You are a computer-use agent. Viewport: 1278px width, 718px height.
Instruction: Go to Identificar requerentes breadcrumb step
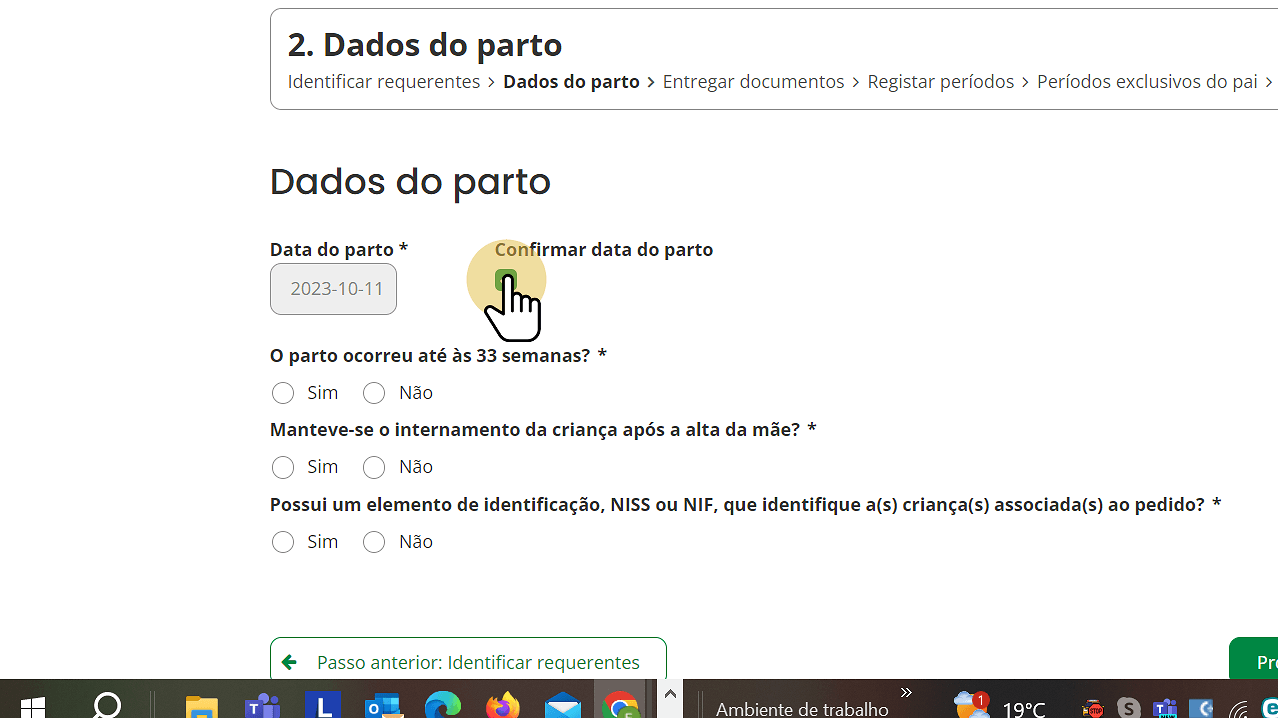coord(384,82)
